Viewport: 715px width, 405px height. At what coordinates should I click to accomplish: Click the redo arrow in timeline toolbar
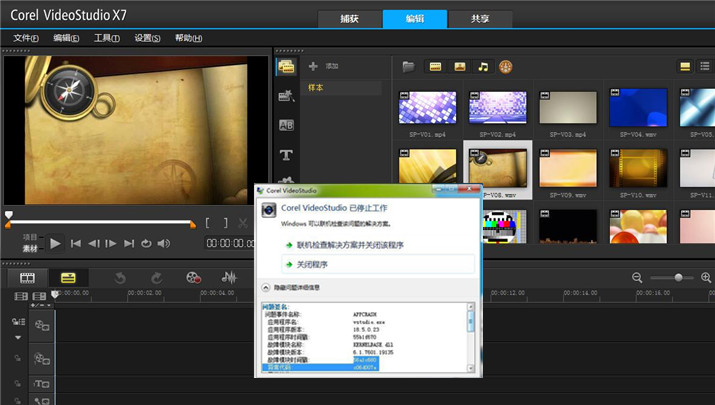[x=156, y=277]
